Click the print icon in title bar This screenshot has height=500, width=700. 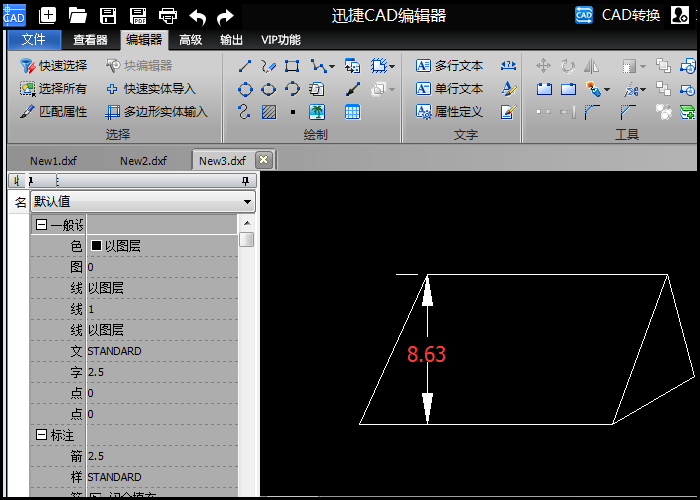click(x=168, y=16)
